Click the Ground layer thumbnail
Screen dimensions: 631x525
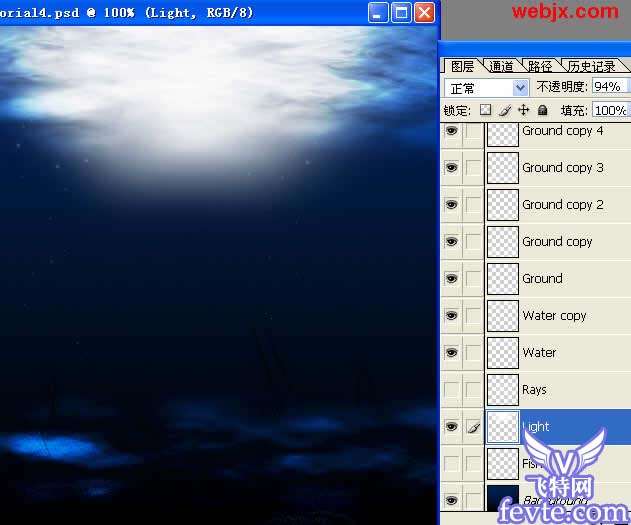(503, 279)
